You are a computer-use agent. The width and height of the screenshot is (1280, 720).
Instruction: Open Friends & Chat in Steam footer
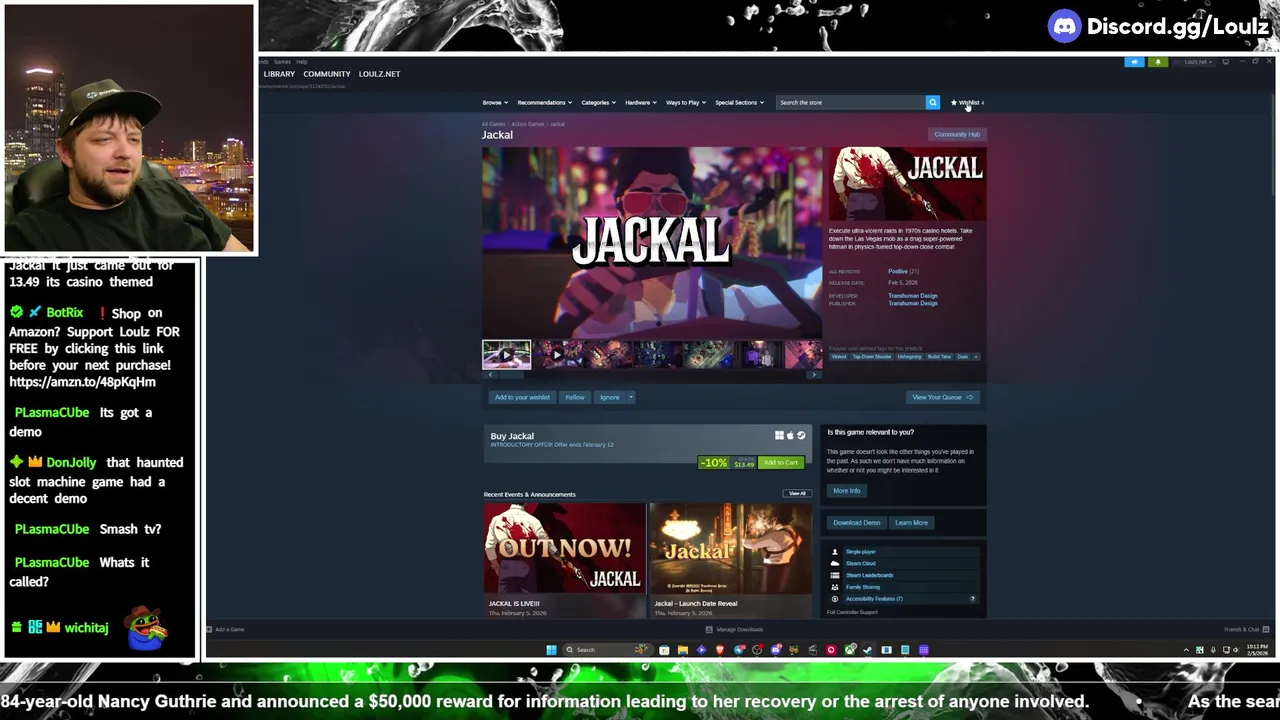1246,629
